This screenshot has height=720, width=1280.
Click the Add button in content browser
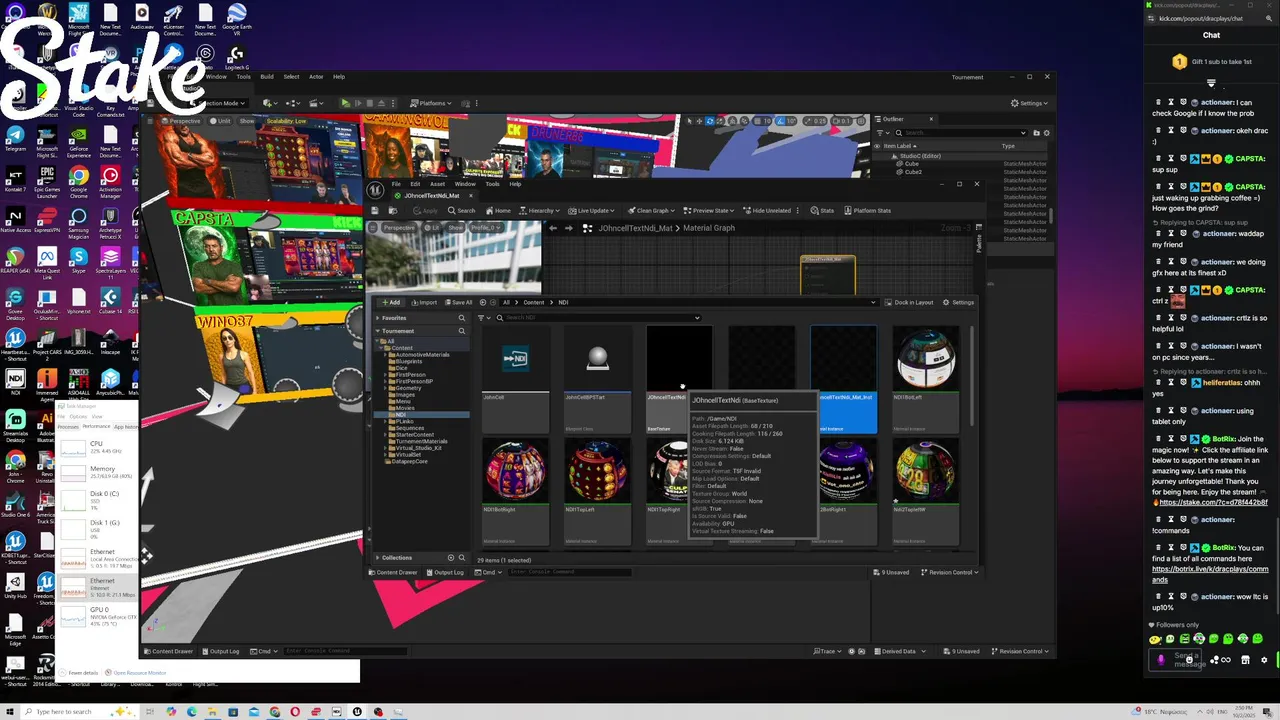390,302
